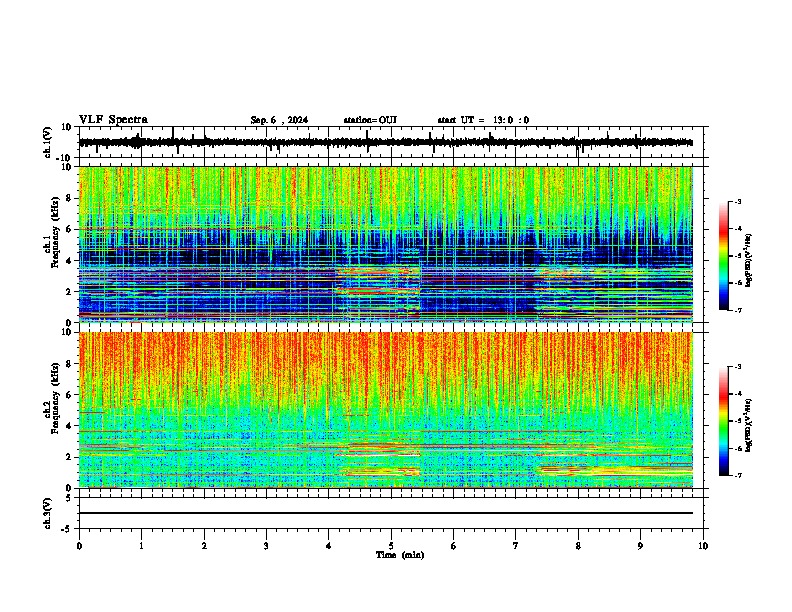Screen dimensions: 792x612
Task: Click the "6" kHz tick of ch.2 spectrogram
Action: 70,394
